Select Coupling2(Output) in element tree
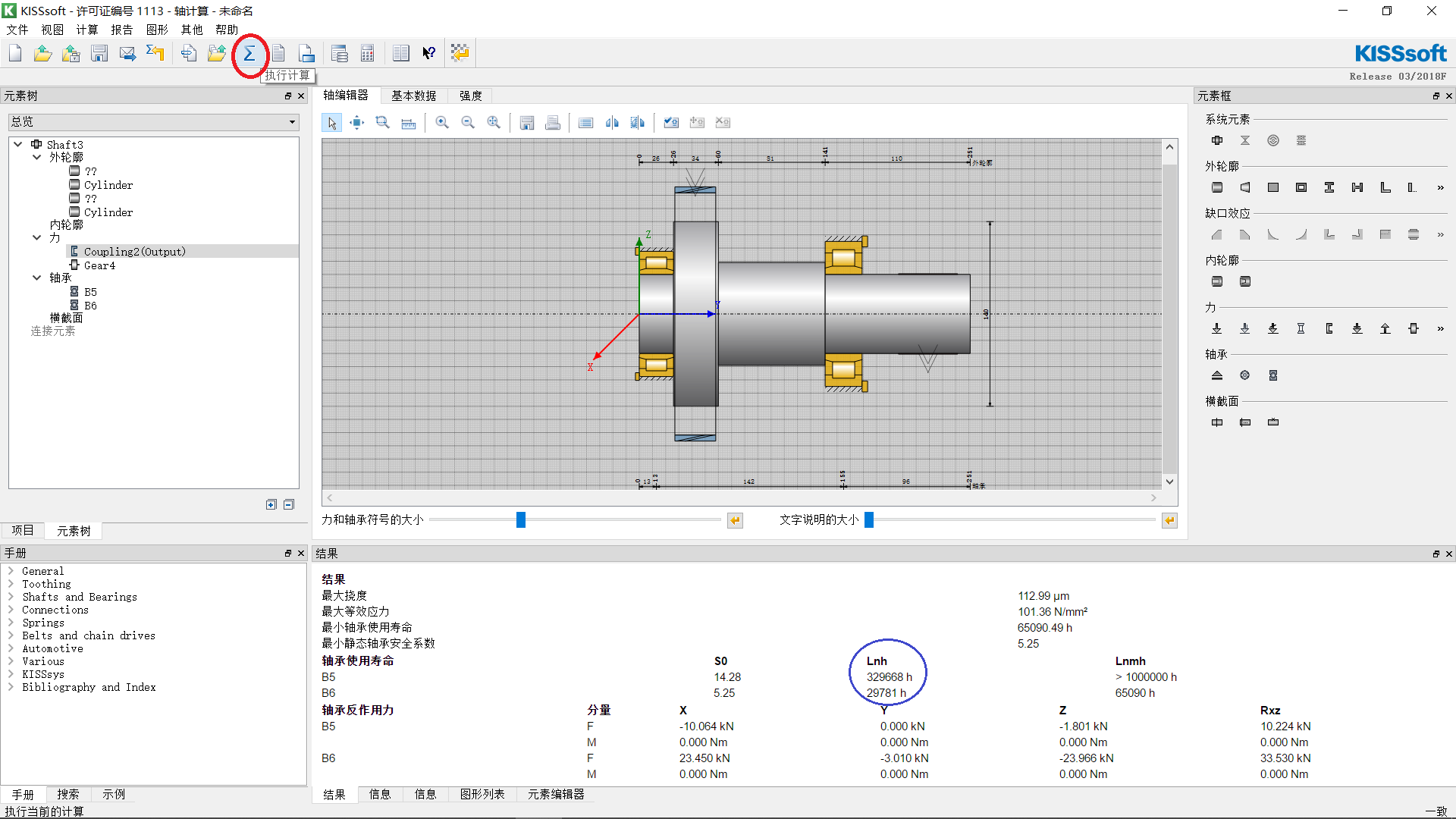This screenshot has width=1456, height=819. click(x=135, y=252)
